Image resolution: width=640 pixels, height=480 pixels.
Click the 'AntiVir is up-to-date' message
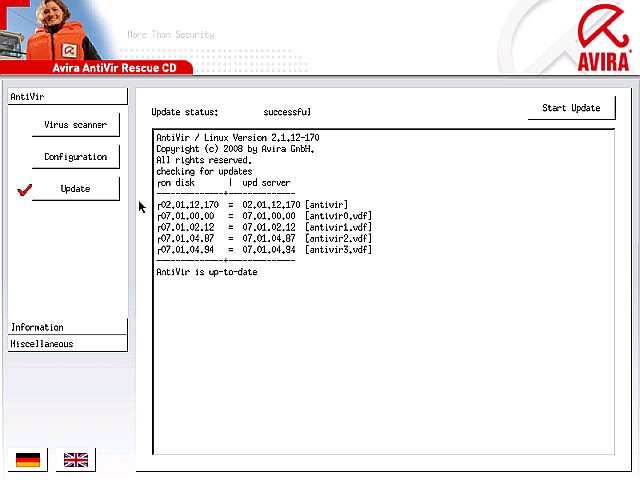click(x=207, y=272)
